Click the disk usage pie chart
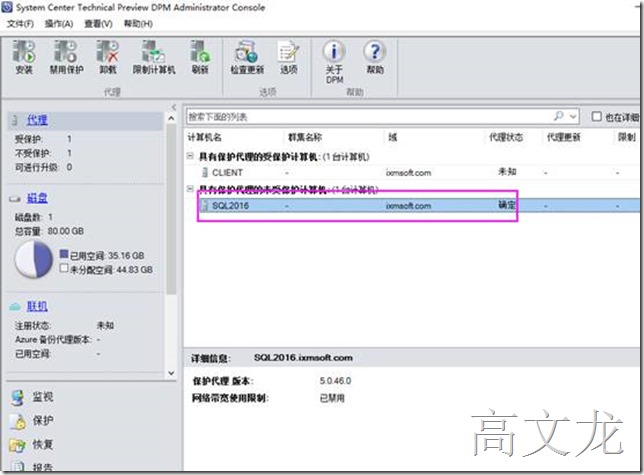Image resolution: width=644 pixels, height=475 pixels. tap(34, 259)
